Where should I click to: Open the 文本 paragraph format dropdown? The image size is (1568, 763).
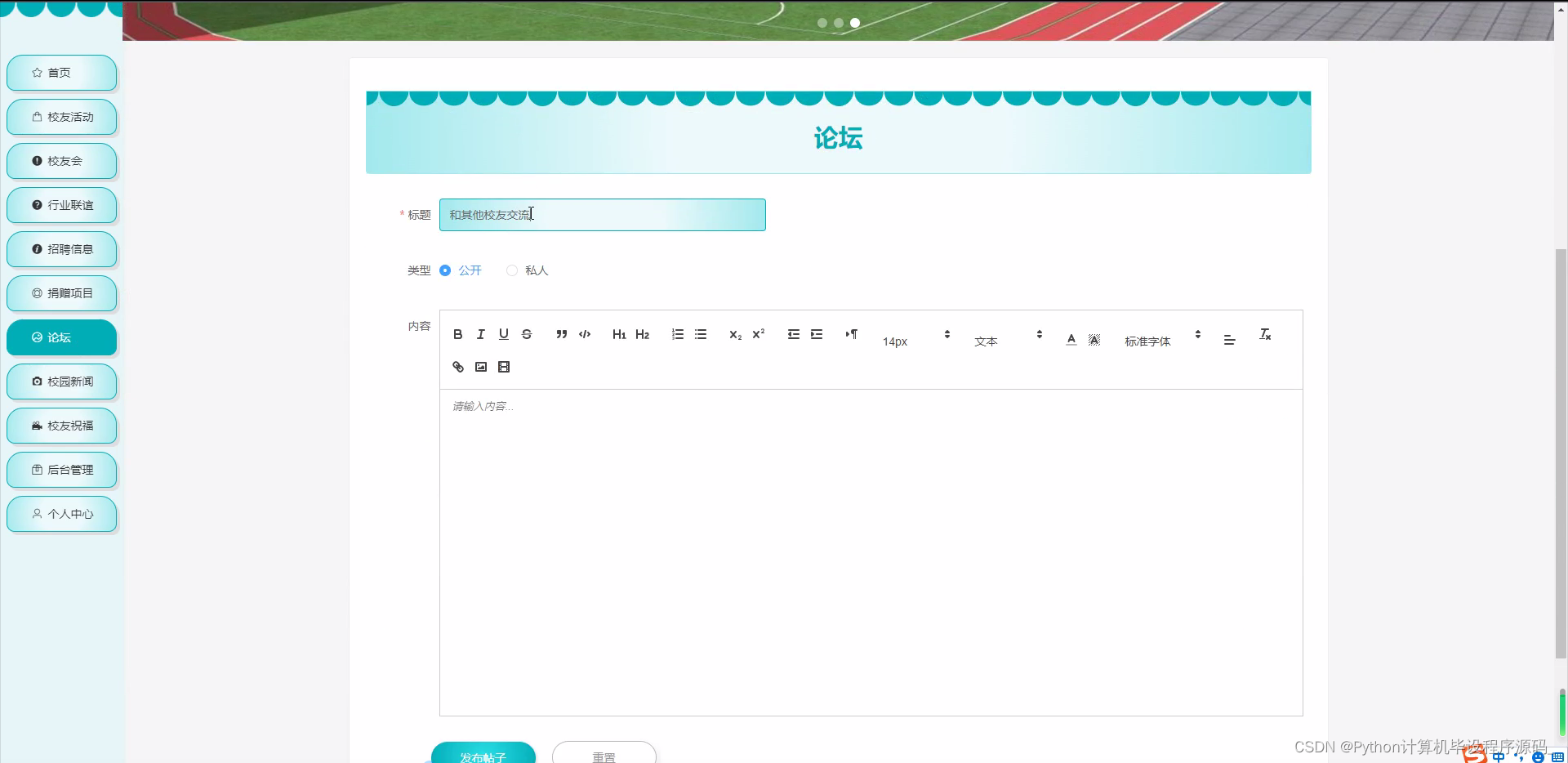[x=986, y=341]
